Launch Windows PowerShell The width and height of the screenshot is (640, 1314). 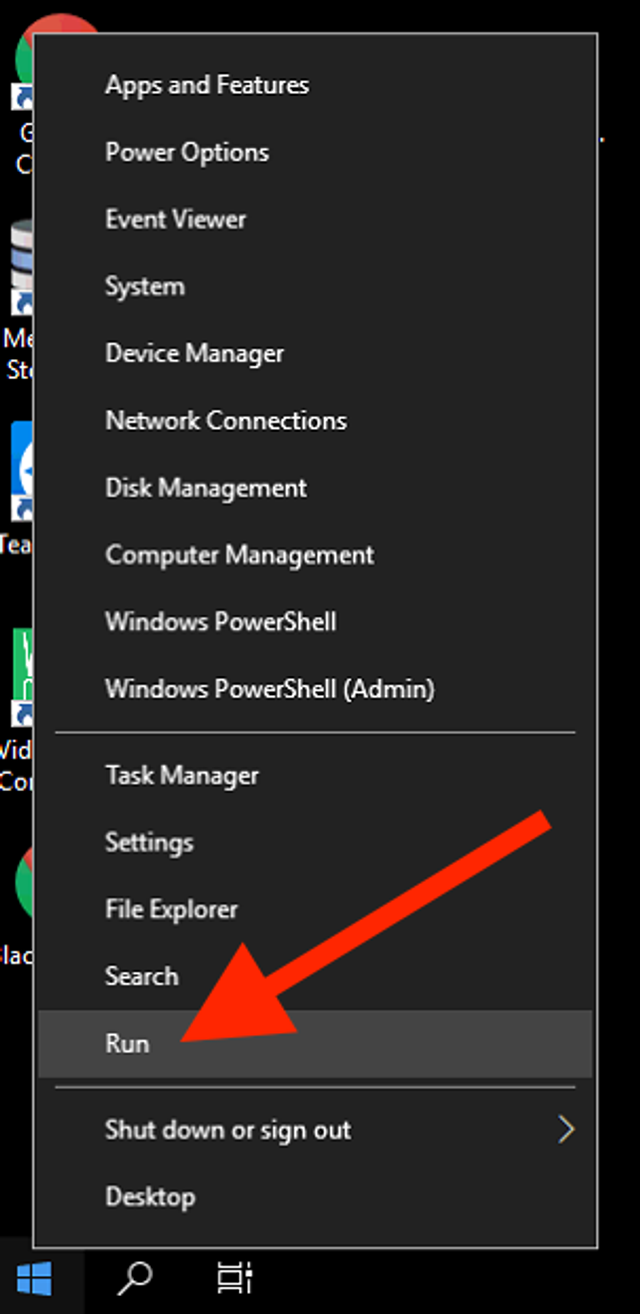pos(220,622)
